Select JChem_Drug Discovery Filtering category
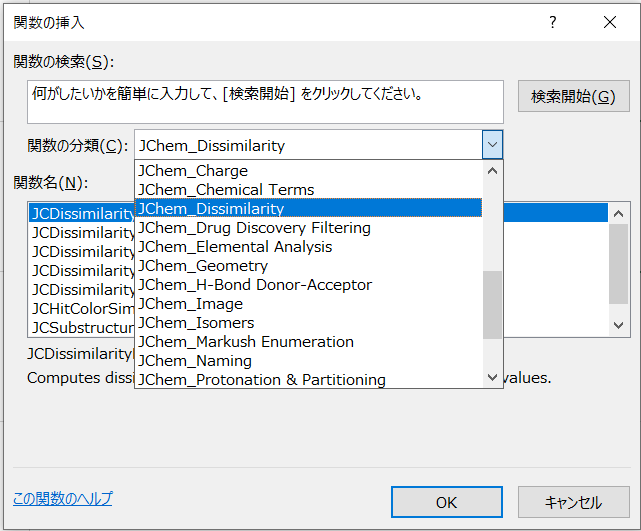Viewport: 641px width, 531px height. tap(309, 228)
